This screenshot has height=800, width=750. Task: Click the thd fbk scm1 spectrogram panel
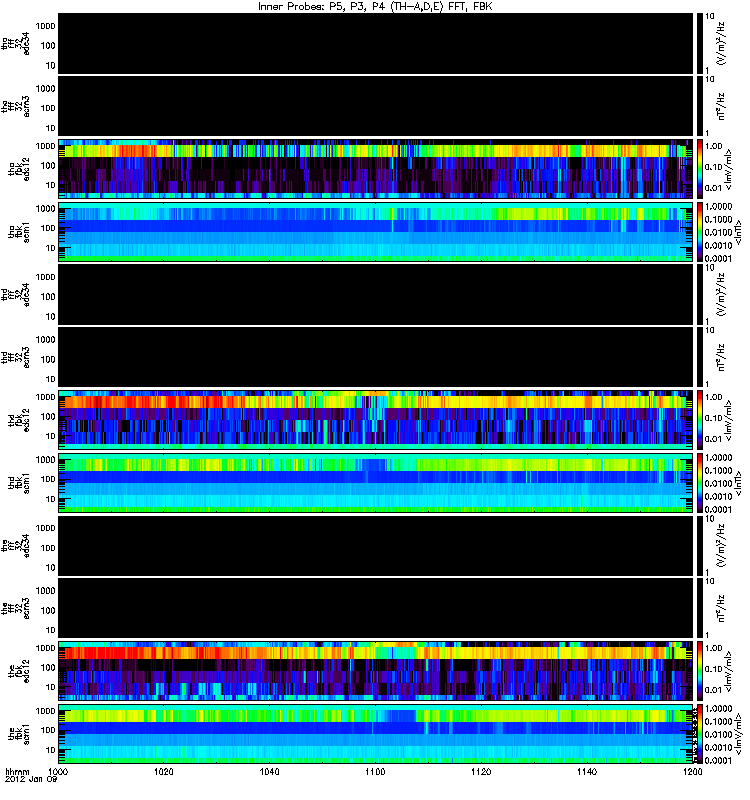click(375, 481)
